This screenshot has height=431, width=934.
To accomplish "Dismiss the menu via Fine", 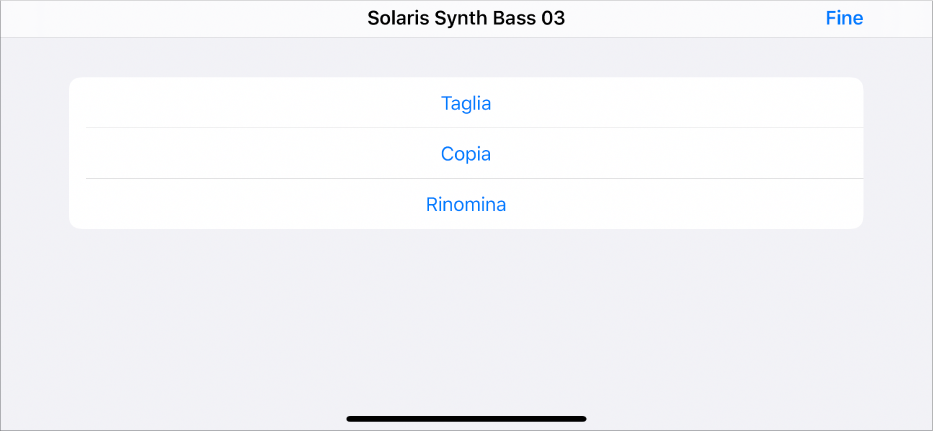I will point(844,18).
